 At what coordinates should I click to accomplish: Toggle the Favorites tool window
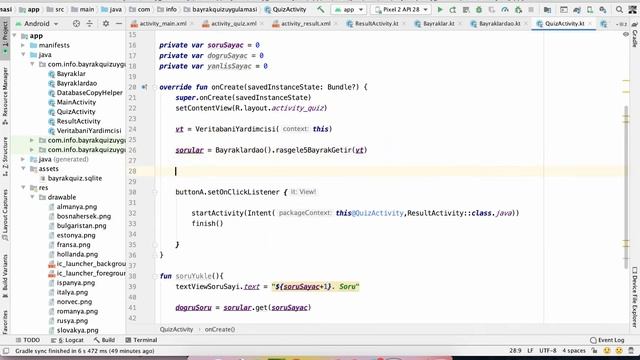pyautogui.click(x=5, y=322)
